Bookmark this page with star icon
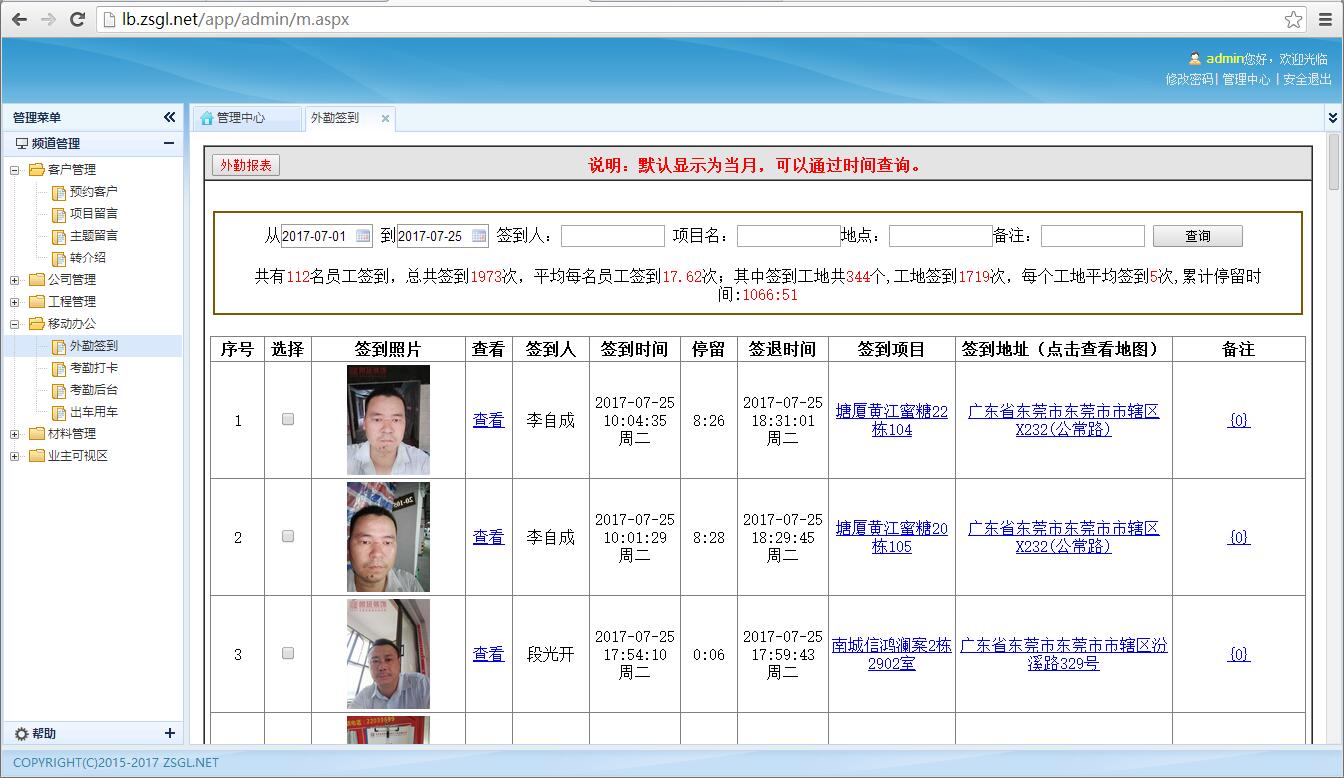Viewport: 1344px width, 778px height. 1293,19
